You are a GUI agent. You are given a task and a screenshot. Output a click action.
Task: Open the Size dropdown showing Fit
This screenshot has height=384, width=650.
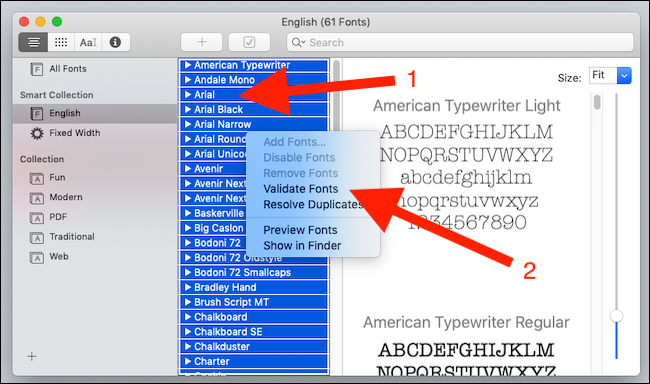click(x=610, y=75)
